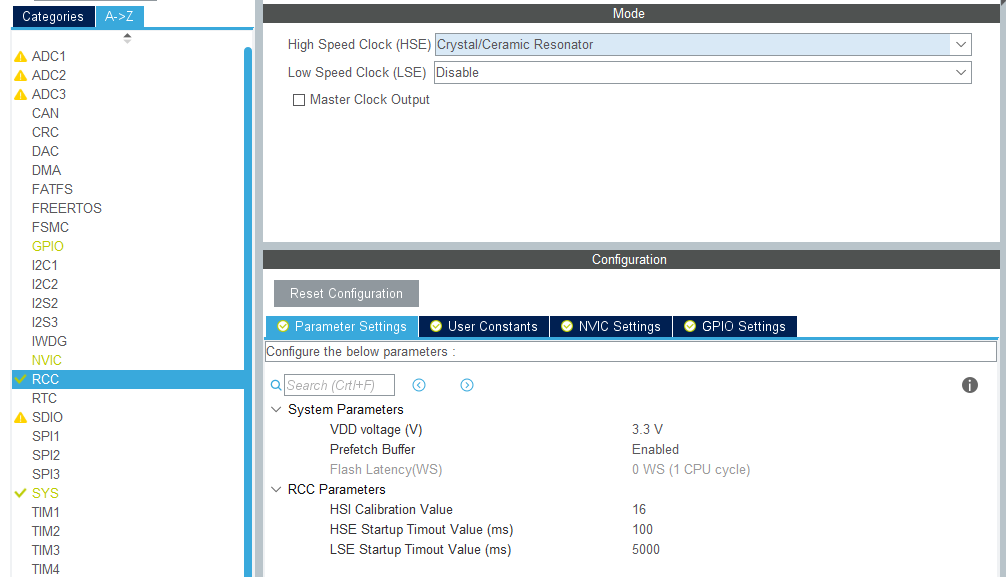
Task: Click the ADC1 warning triangle icon
Action: coord(21,56)
